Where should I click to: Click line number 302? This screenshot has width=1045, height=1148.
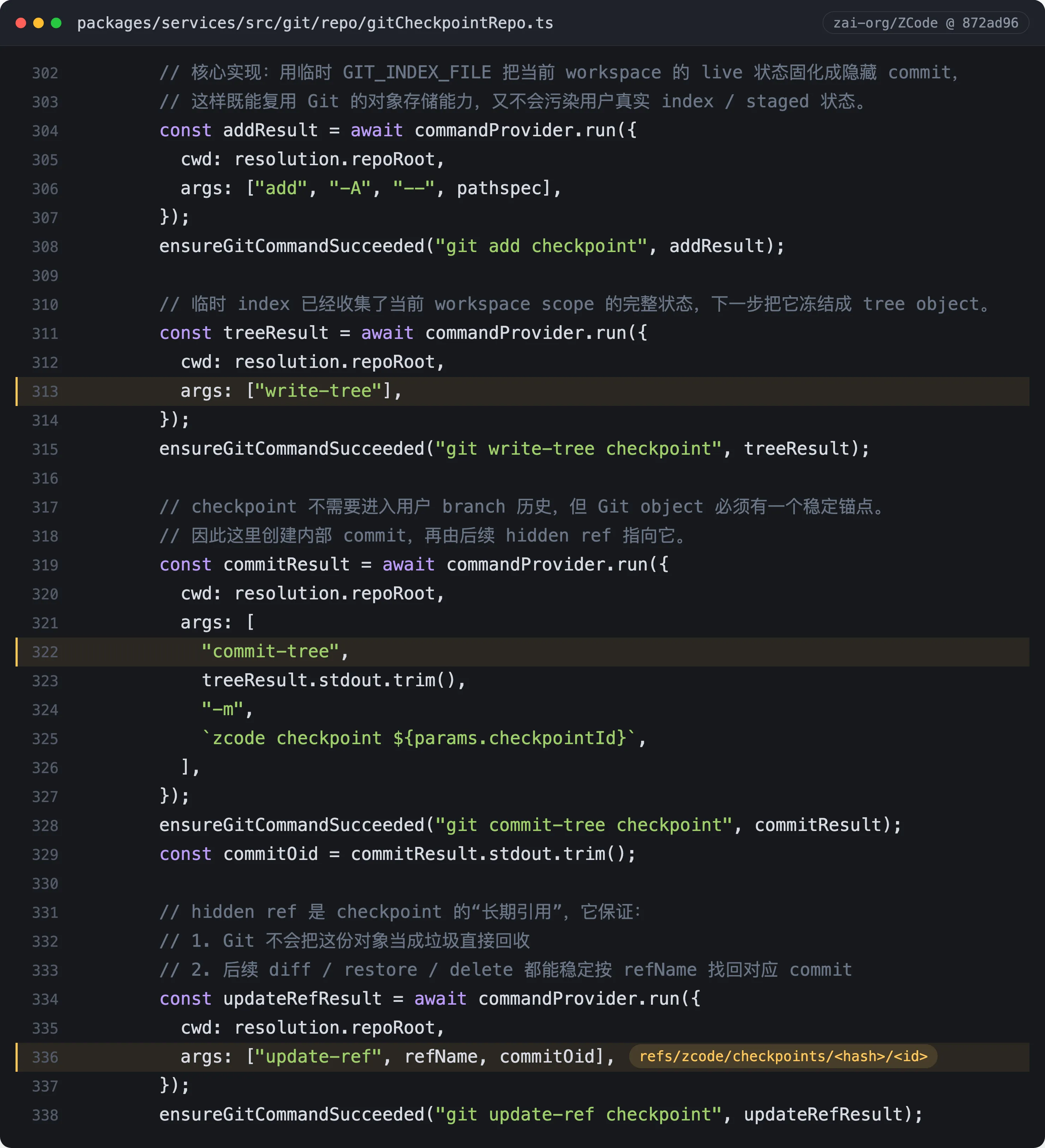[x=45, y=73]
